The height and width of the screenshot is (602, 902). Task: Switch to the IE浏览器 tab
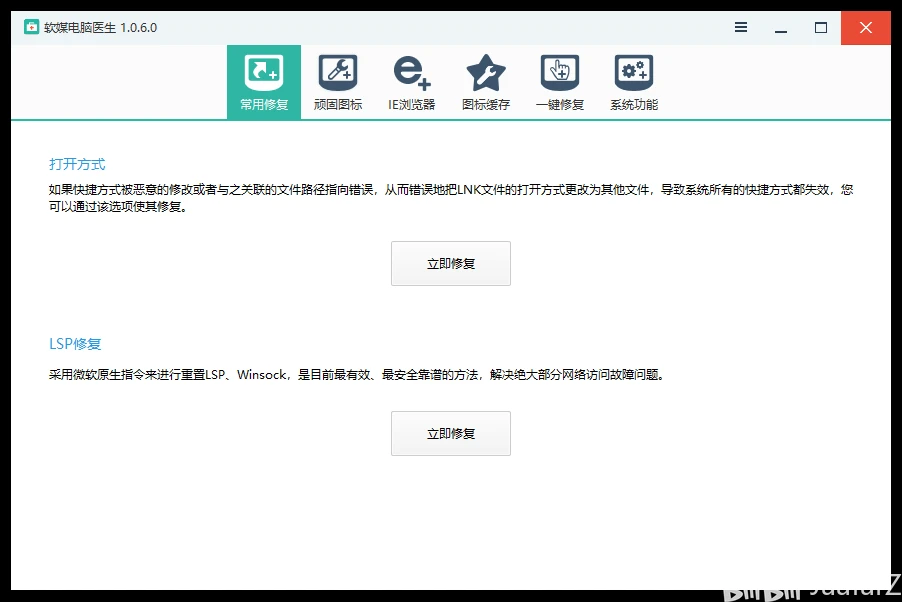[411, 82]
